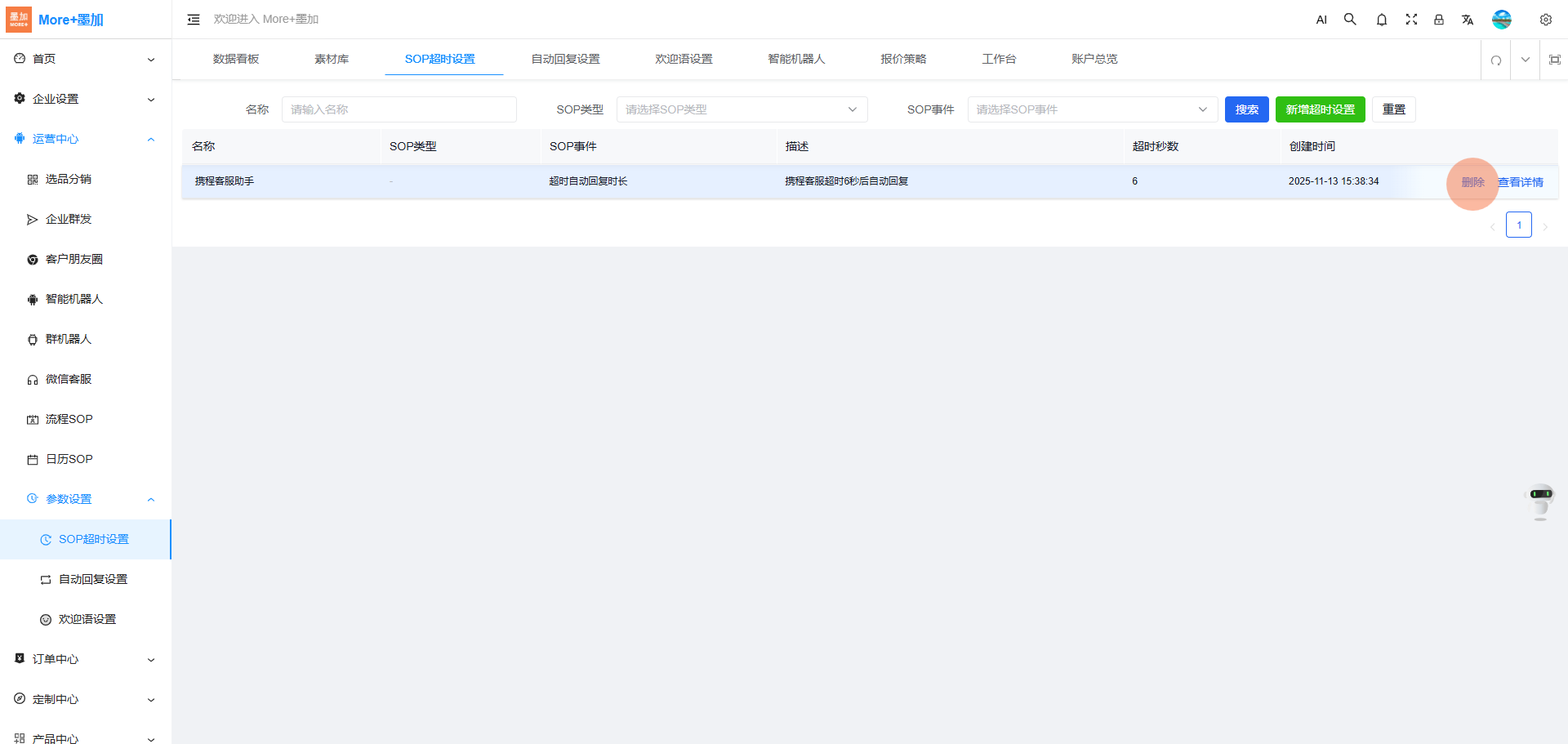Click the AI assistant icon in header

tap(1321, 20)
